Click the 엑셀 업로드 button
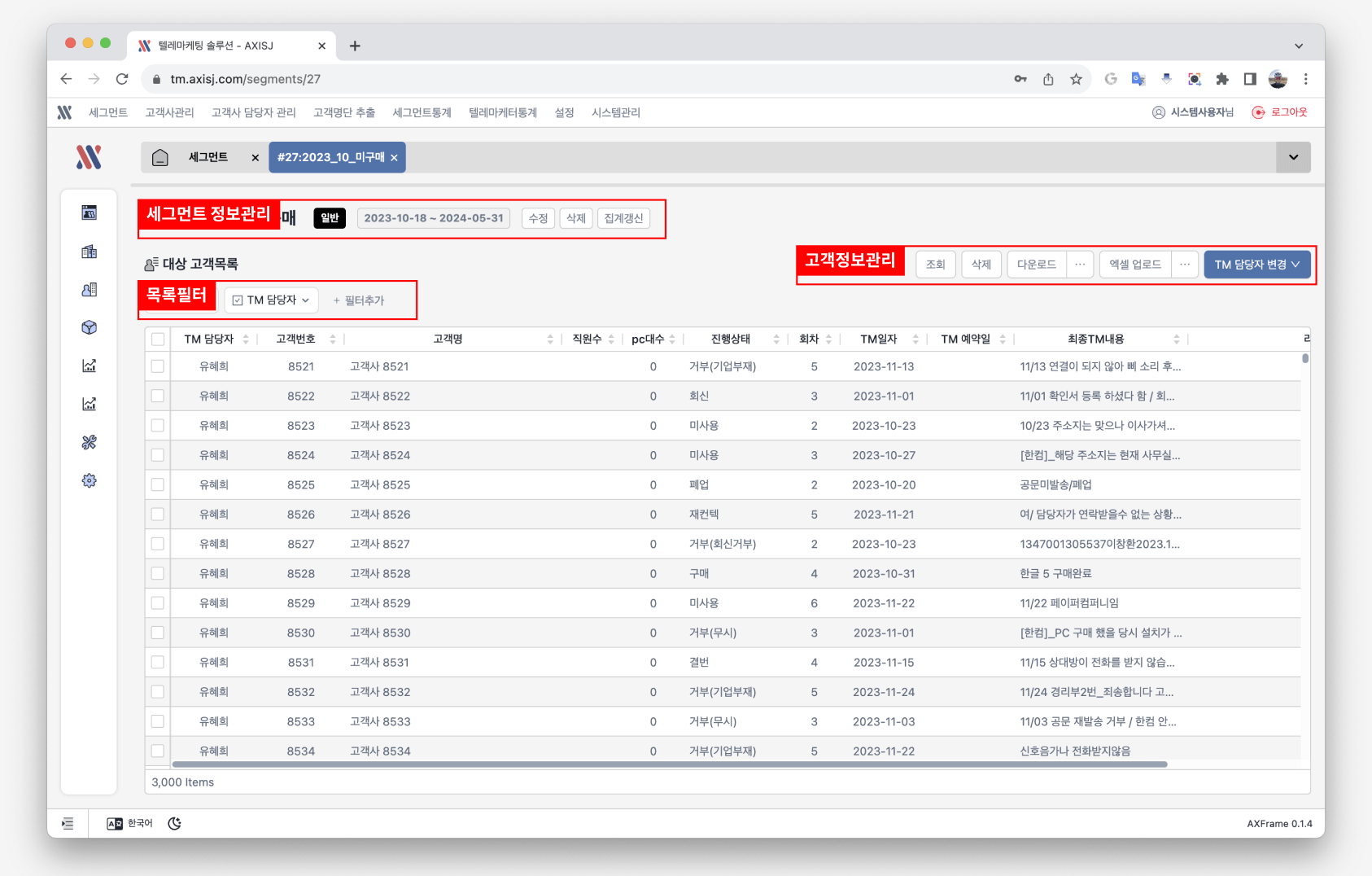The width and height of the screenshot is (1372, 876). pyautogui.click(x=1135, y=265)
